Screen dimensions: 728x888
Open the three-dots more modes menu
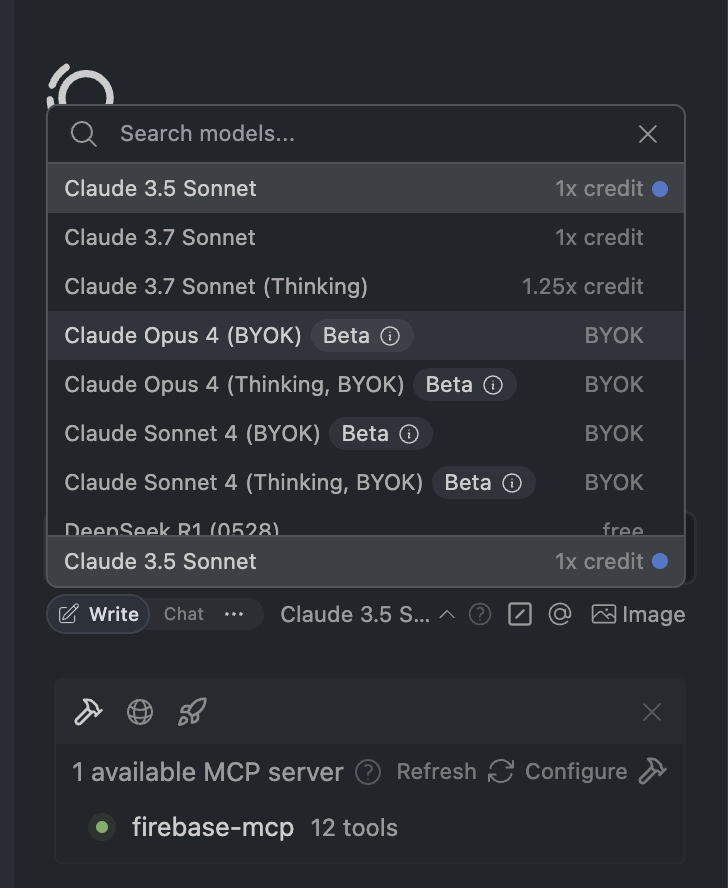coord(234,614)
